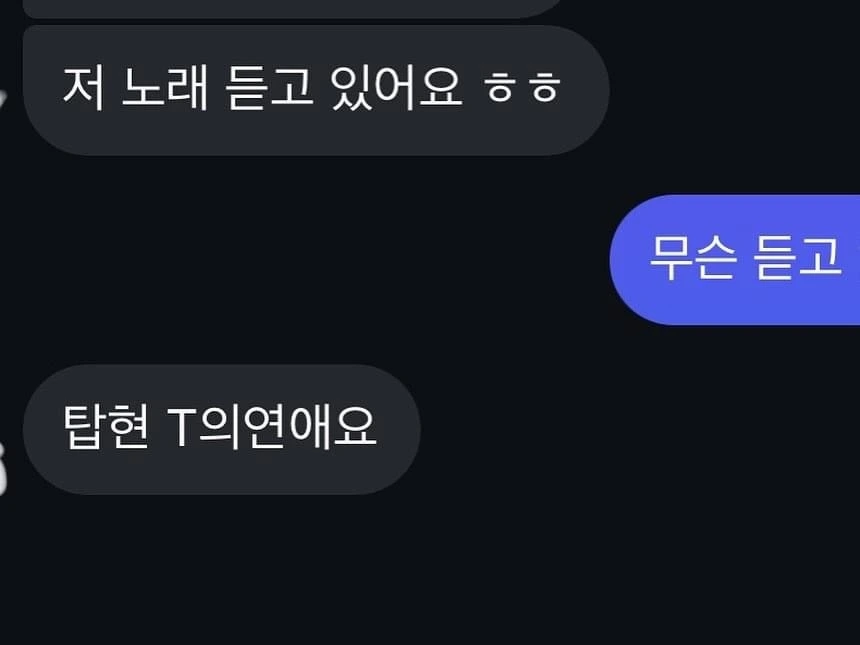Click 'T의연애요' in the last message
The image size is (860, 645).
(272, 427)
